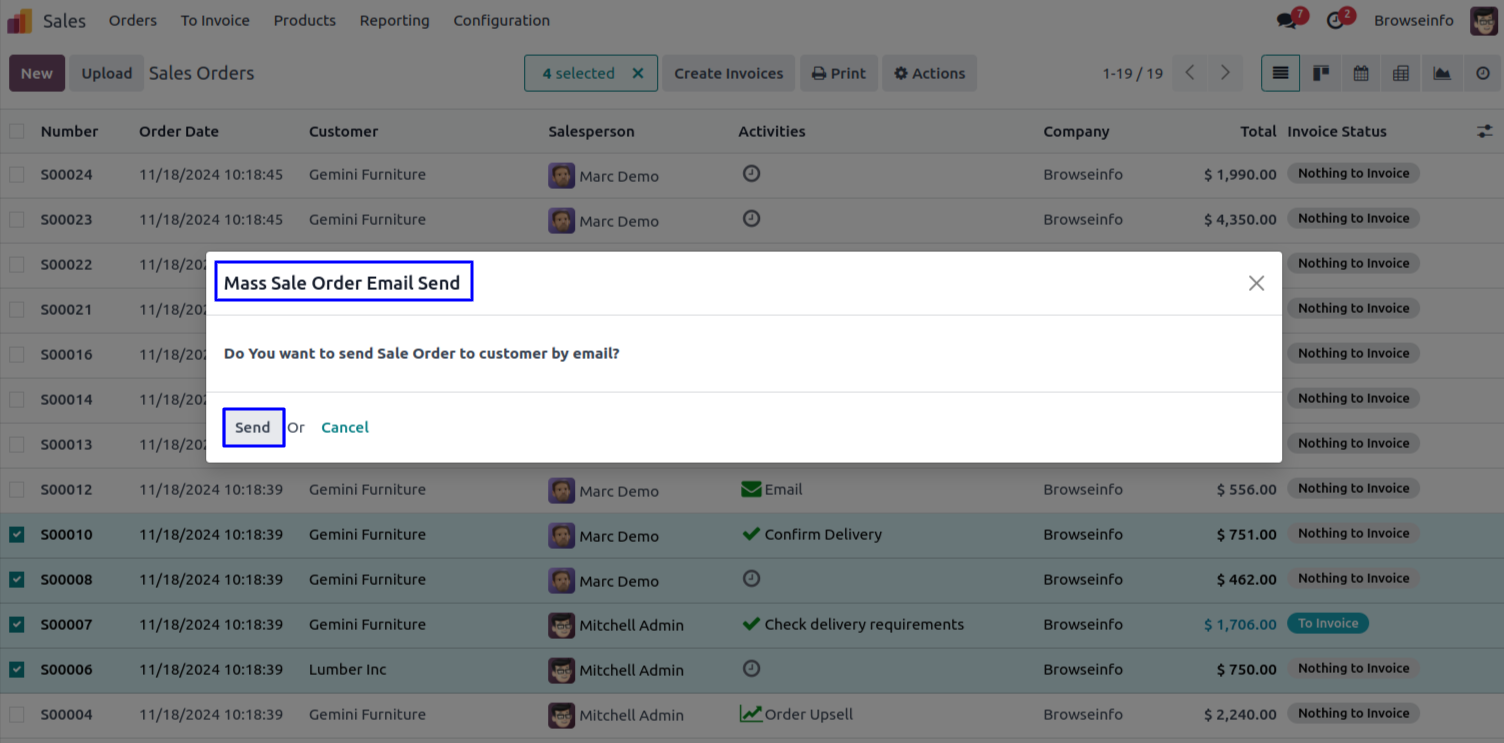Switch to Pivot table view
This screenshot has width=1504, height=743.
(1401, 73)
